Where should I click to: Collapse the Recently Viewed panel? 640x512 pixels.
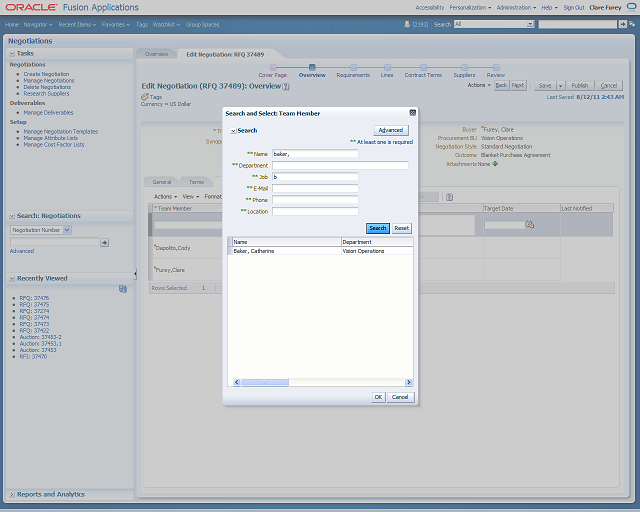[x=12, y=278]
